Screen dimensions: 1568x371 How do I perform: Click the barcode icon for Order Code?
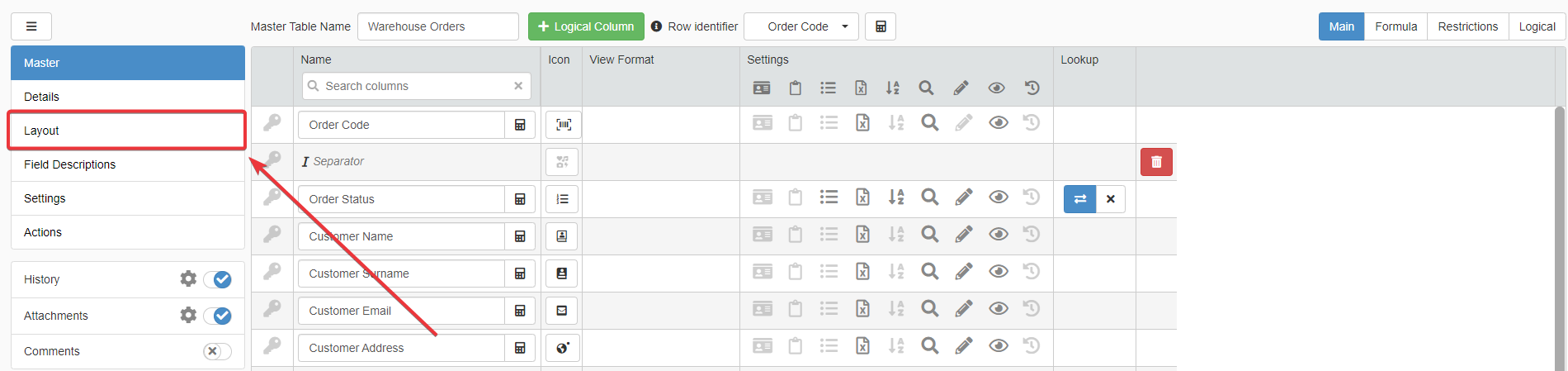click(563, 125)
